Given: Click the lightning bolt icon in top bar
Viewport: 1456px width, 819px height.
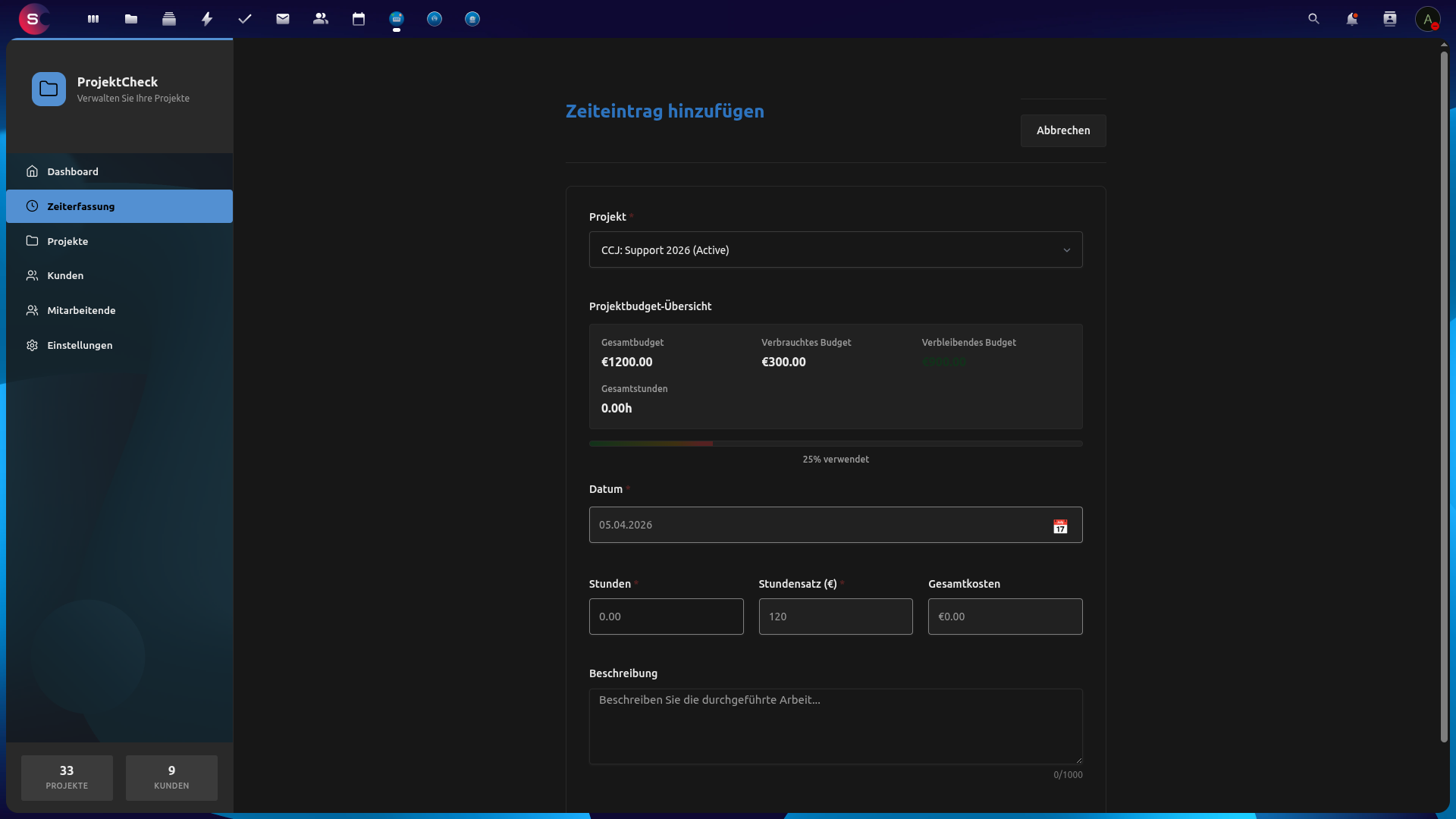Looking at the screenshot, I should [x=207, y=19].
